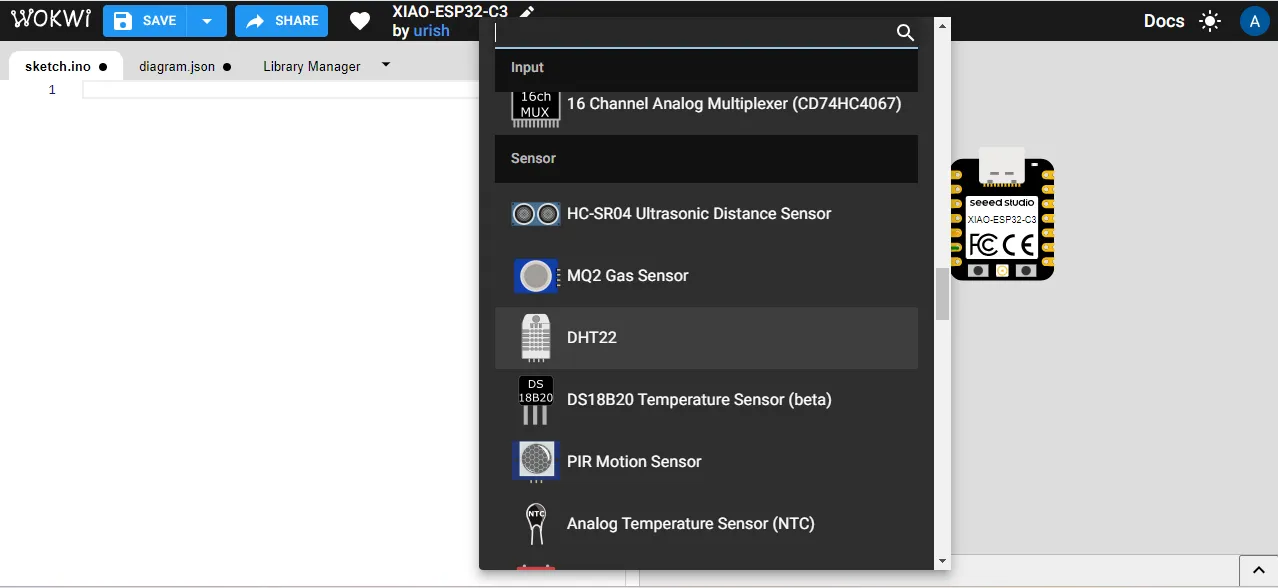Click the pencil icon to rename project
1278x588 pixels.
pos(527,12)
